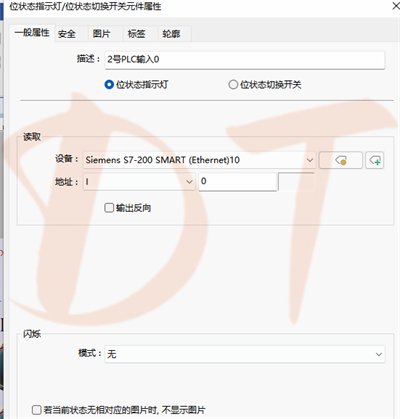Click the disabled field beside address value
The image size is (400, 419).
click(296, 182)
